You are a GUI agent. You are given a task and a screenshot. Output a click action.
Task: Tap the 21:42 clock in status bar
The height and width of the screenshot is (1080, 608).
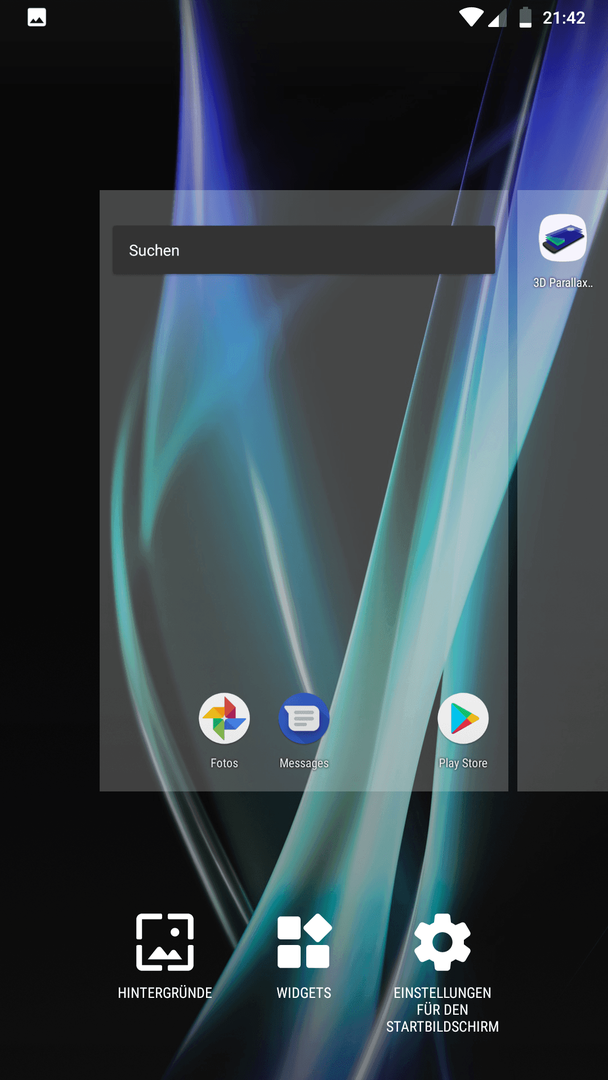(564, 18)
